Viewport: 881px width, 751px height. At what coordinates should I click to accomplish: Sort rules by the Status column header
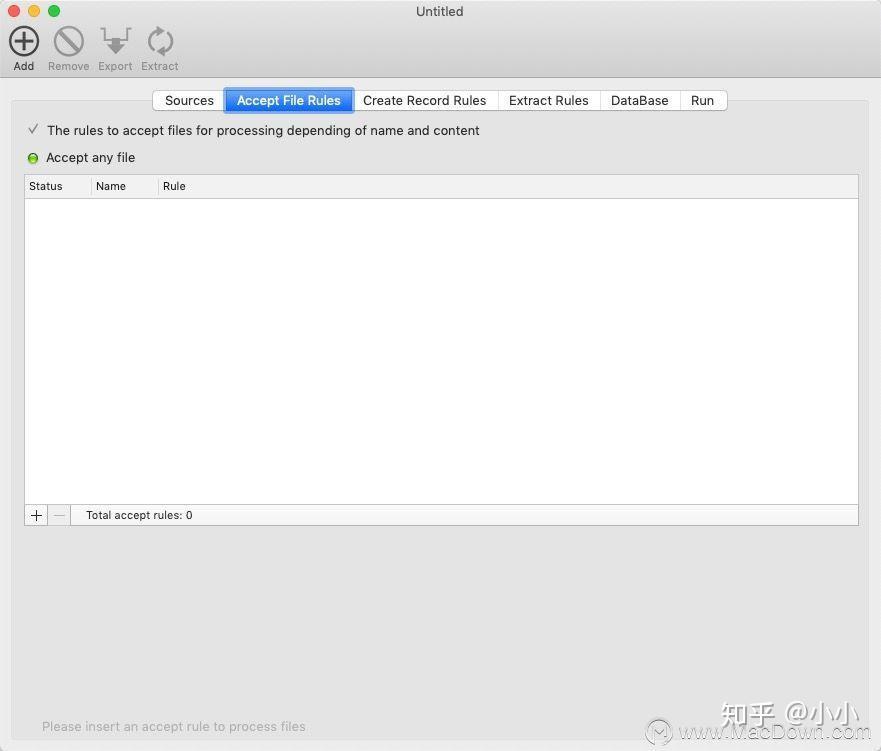[44, 186]
